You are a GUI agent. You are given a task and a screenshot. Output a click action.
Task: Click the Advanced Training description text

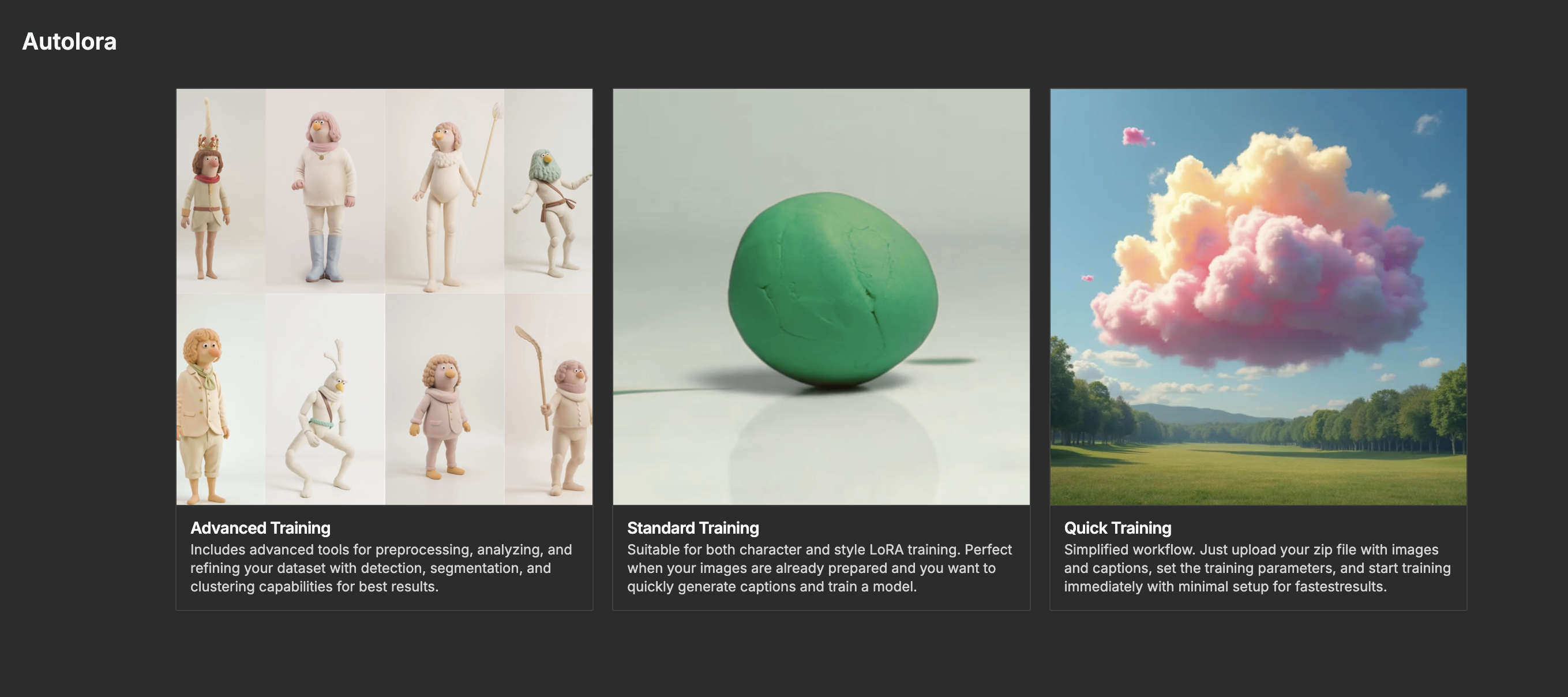(x=381, y=568)
